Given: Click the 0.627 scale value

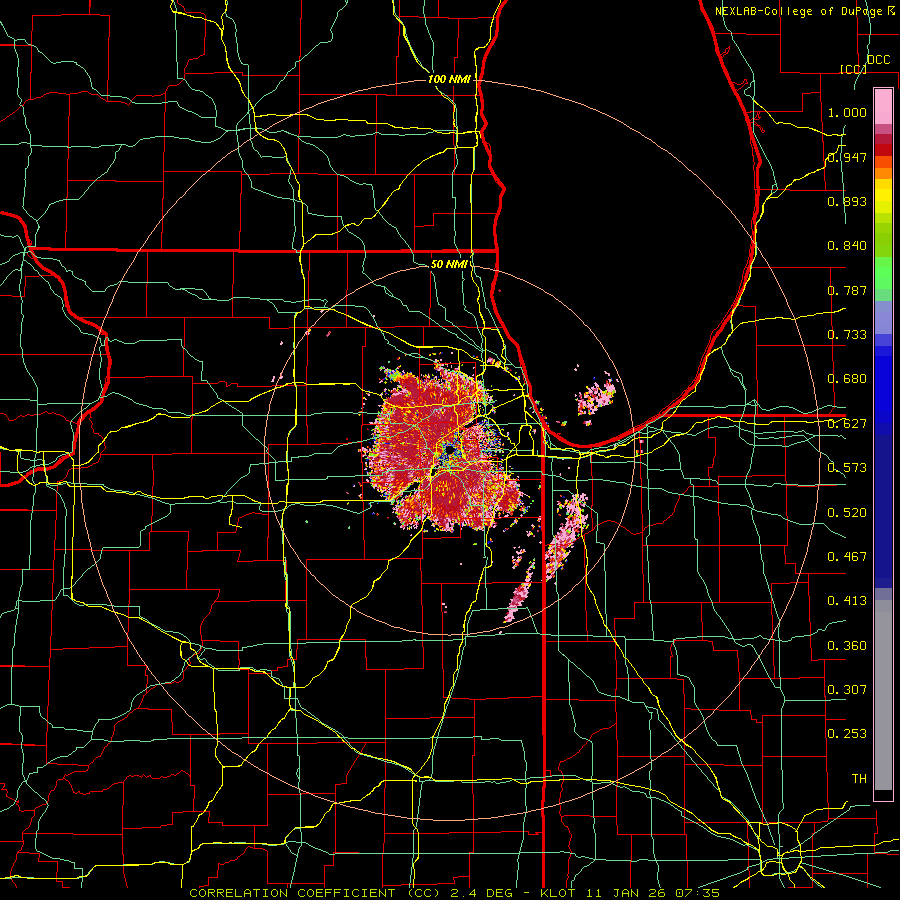Looking at the screenshot, I should tap(847, 424).
